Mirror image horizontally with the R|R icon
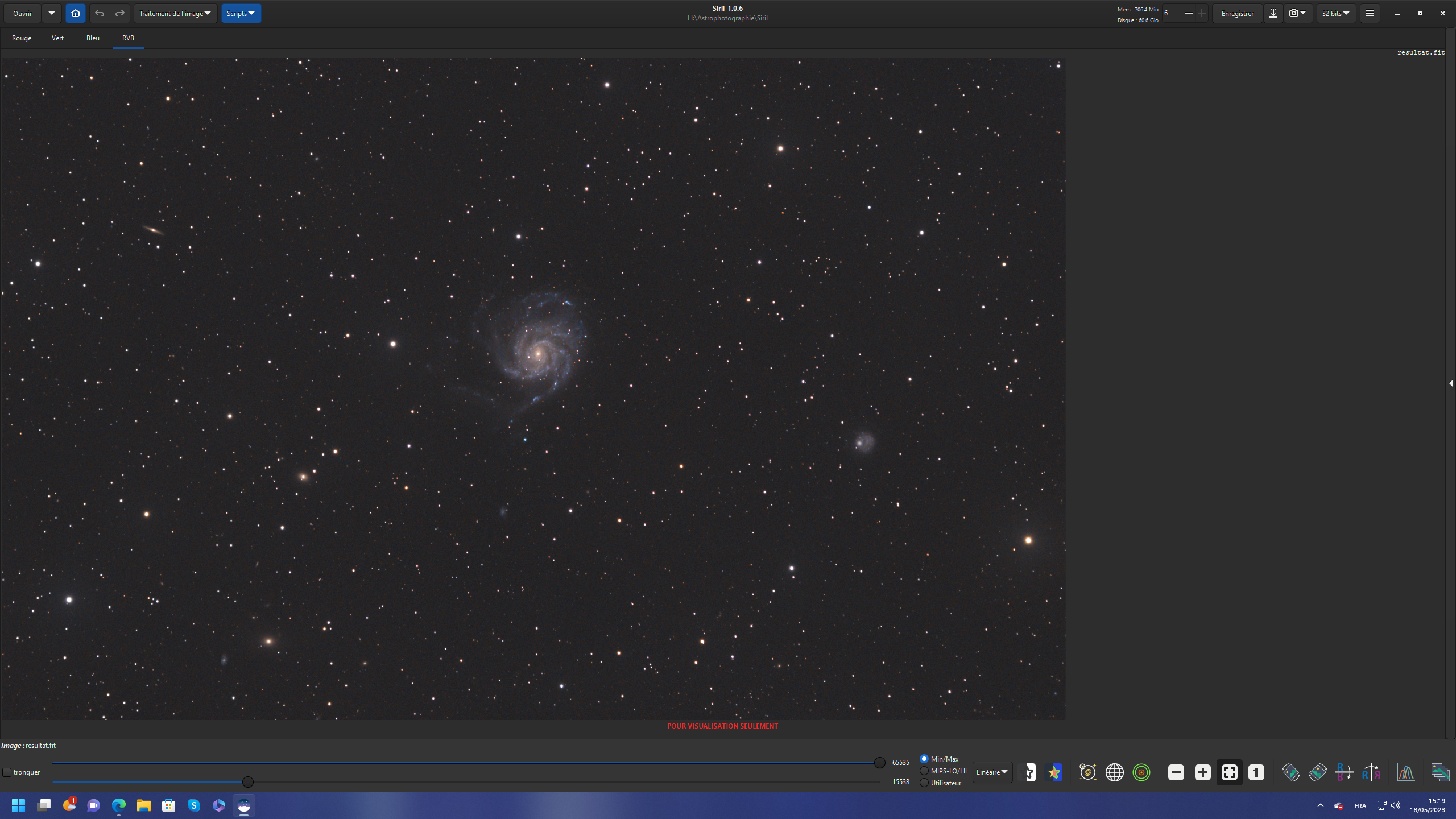Image resolution: width=1456 pixels, height=819 pixels. [x=1371, y=772]
